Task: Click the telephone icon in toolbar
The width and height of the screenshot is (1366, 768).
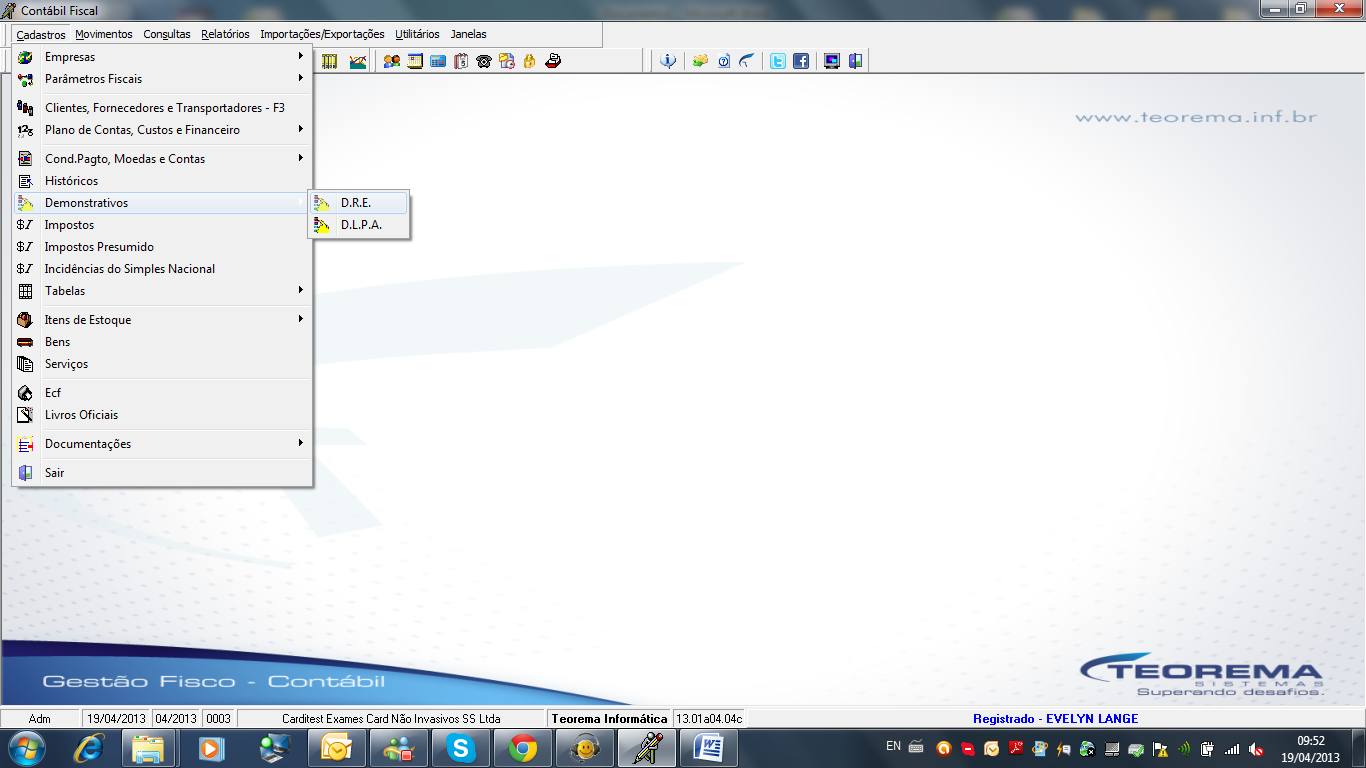Action: (484, 61)
